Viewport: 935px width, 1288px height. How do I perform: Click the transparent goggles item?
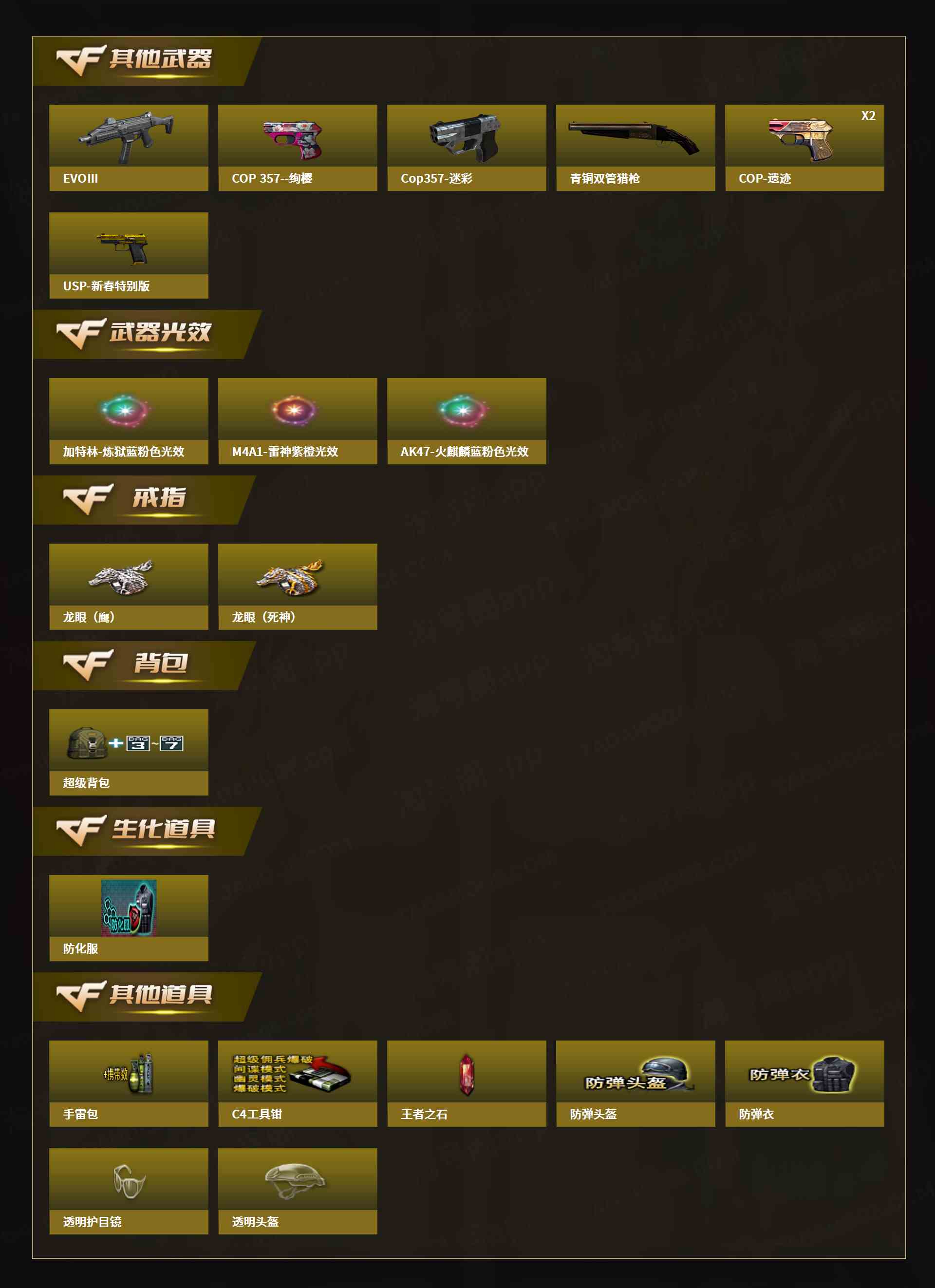130,1181
